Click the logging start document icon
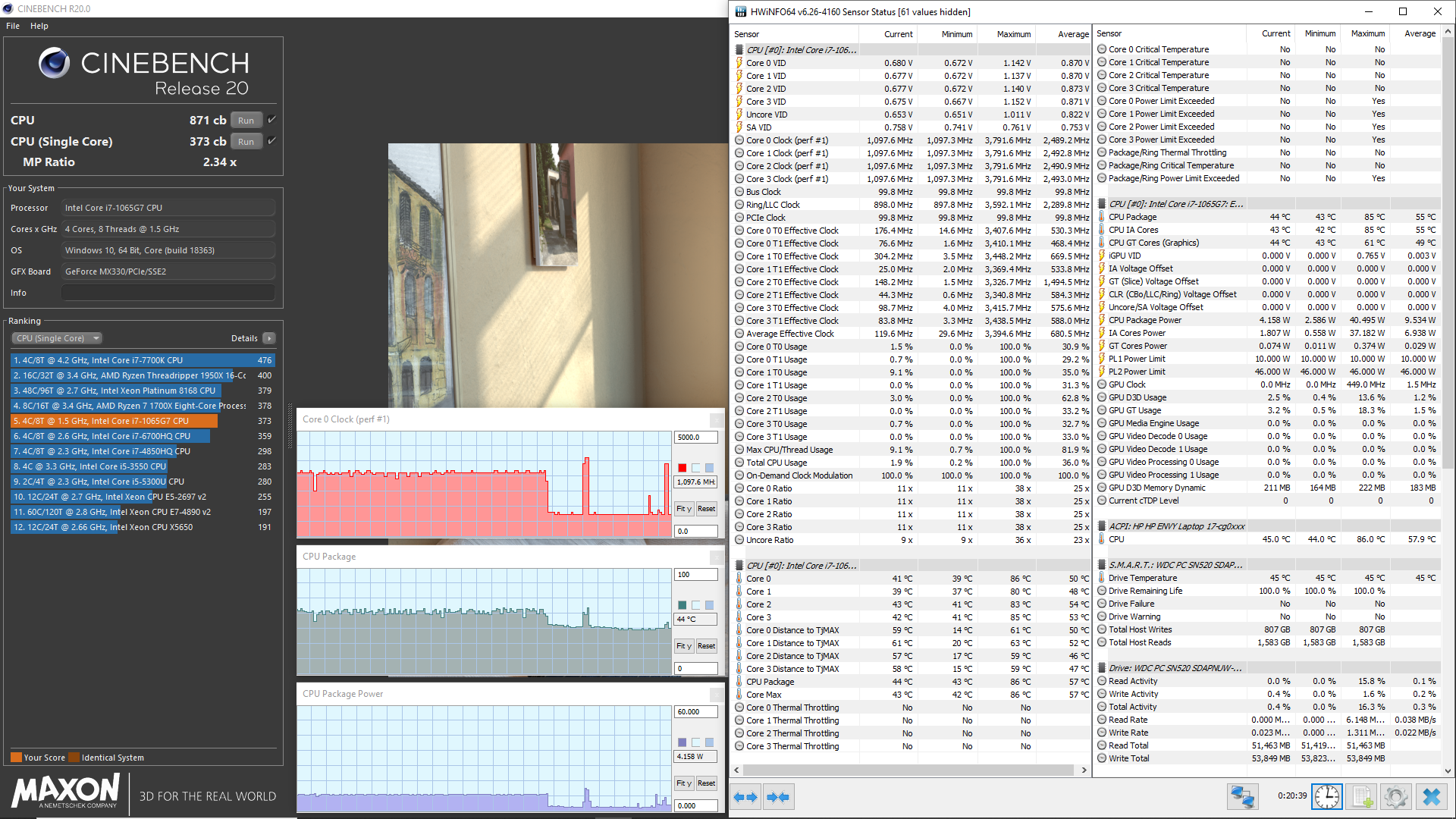This screenshot has height=819, width=1456. pos(1362,797)
